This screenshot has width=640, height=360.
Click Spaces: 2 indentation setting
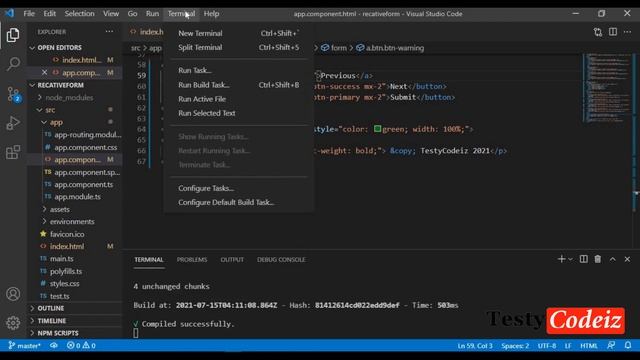515,346
